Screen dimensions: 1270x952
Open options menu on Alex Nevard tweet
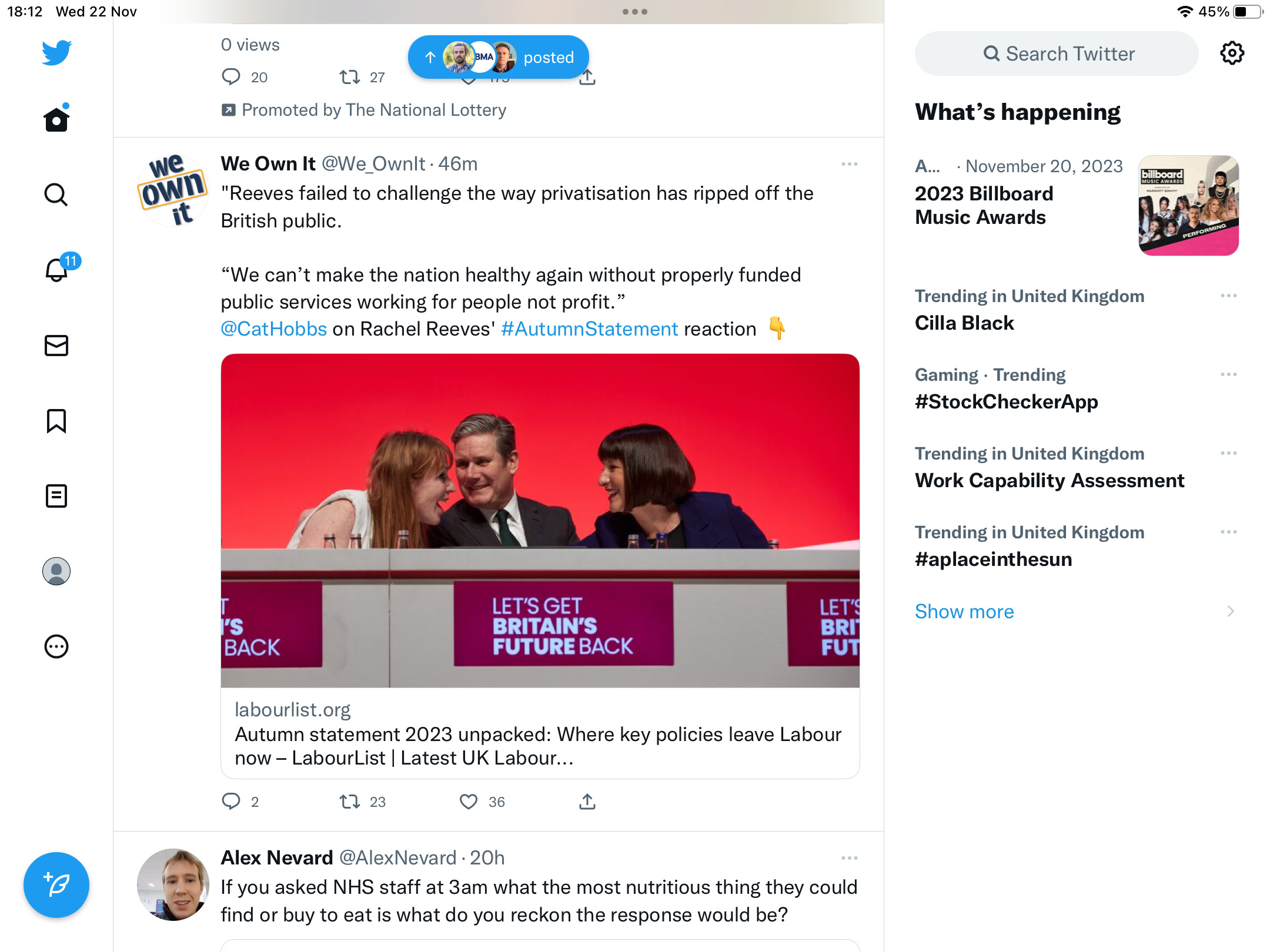tap(849, 858)
